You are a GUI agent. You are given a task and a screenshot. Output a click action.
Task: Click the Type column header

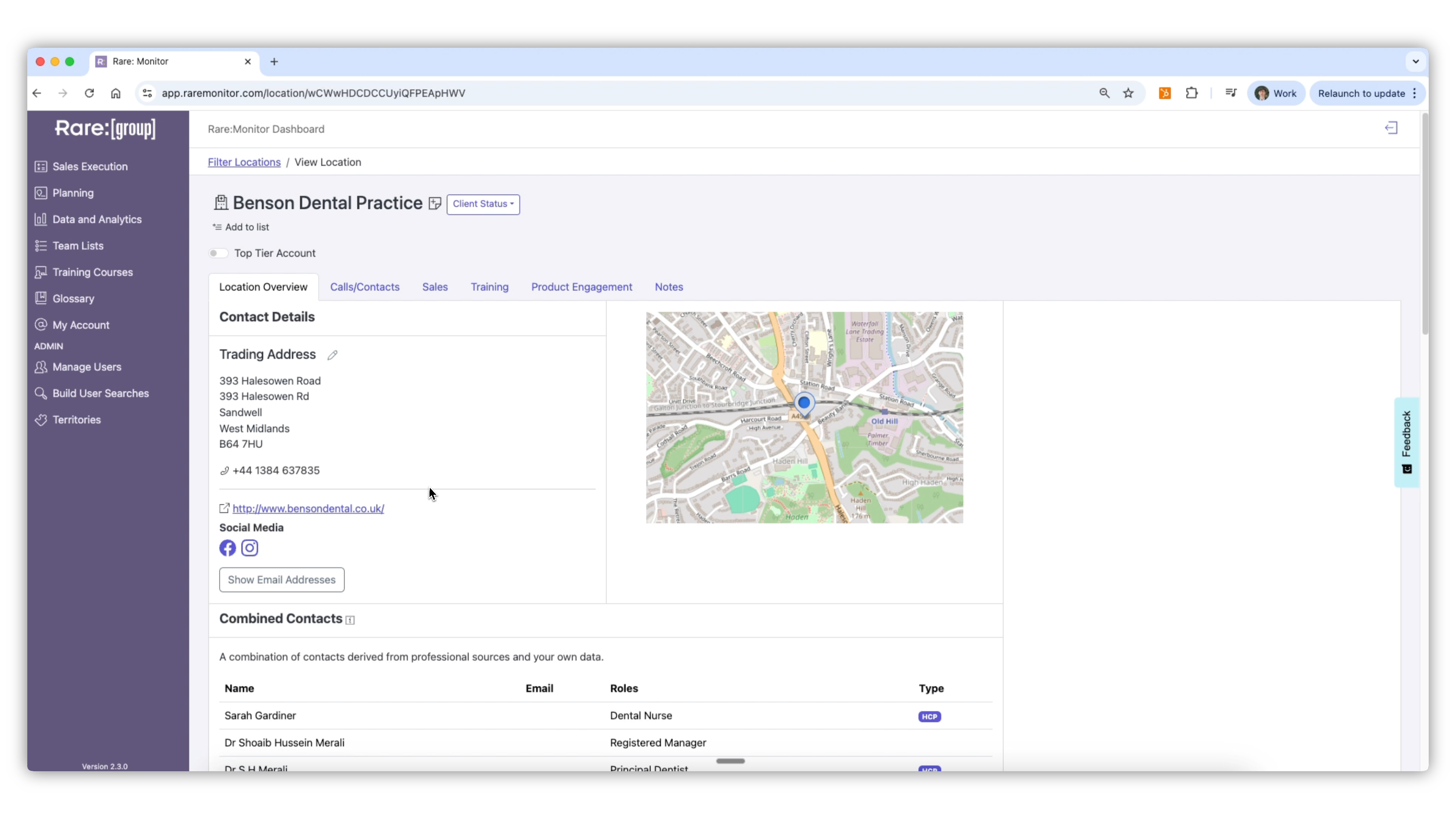tap(931, 689)
